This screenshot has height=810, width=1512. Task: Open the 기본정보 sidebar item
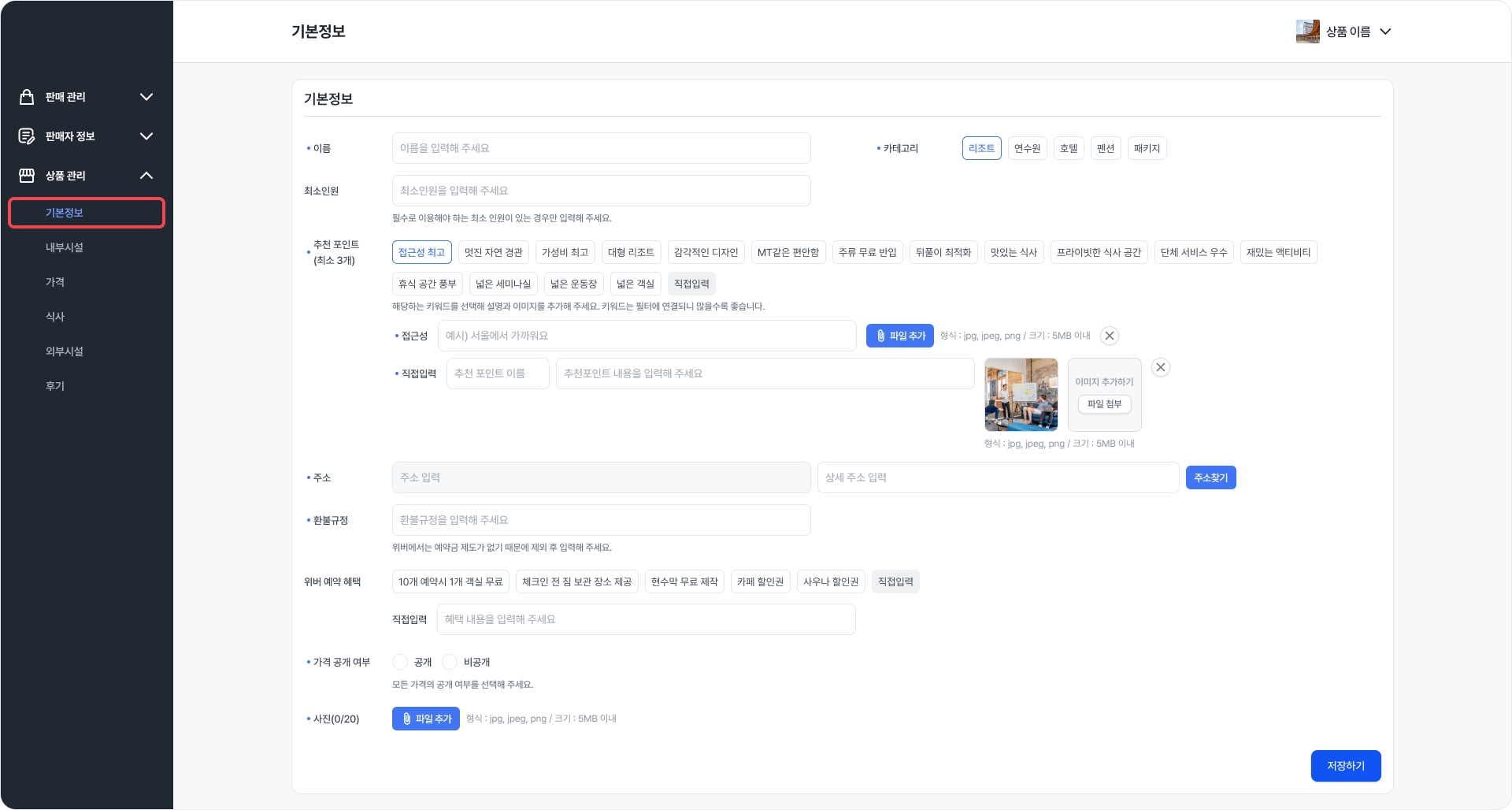87,213
